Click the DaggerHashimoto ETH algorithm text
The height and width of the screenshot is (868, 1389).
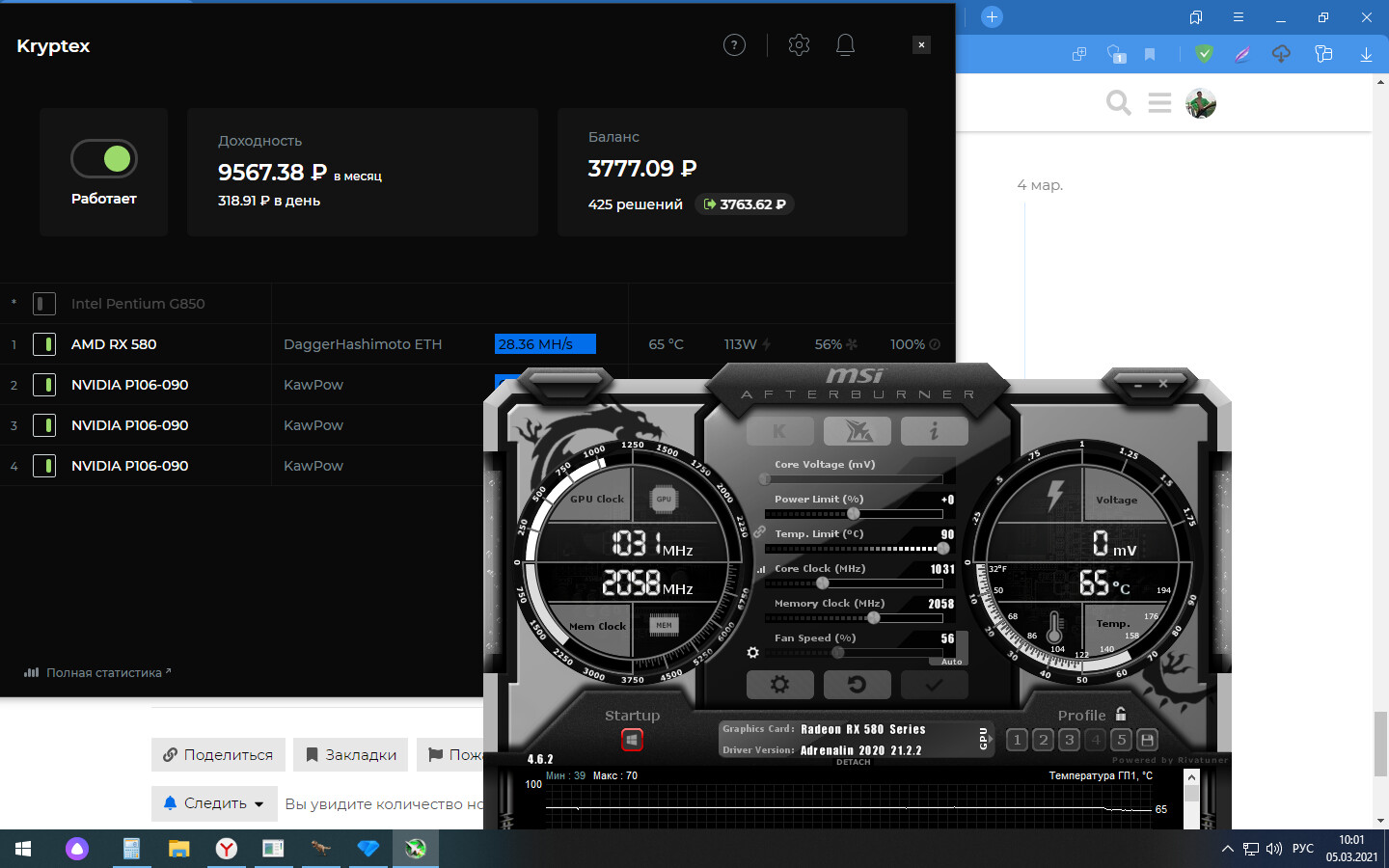(x=363, y=344)
